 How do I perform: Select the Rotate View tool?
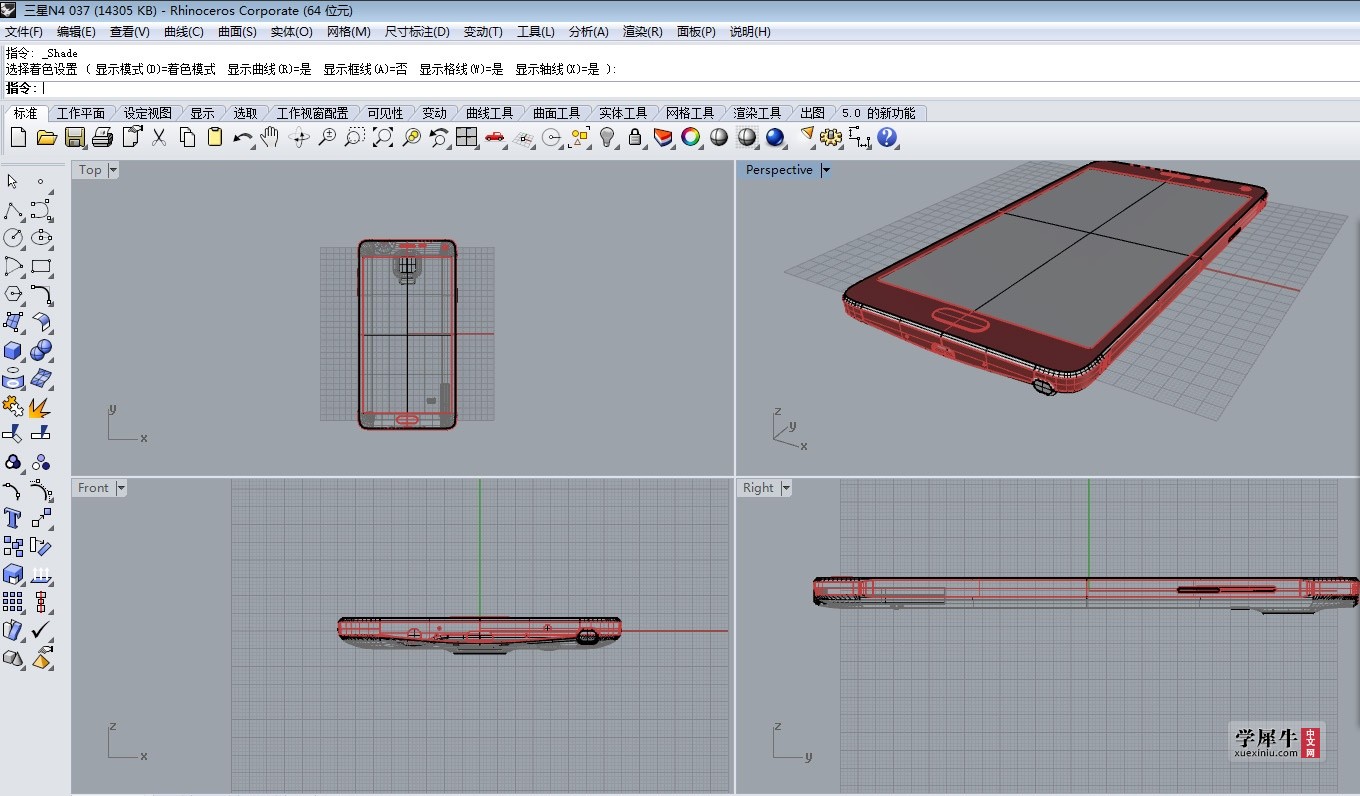[x=299, y=137]
